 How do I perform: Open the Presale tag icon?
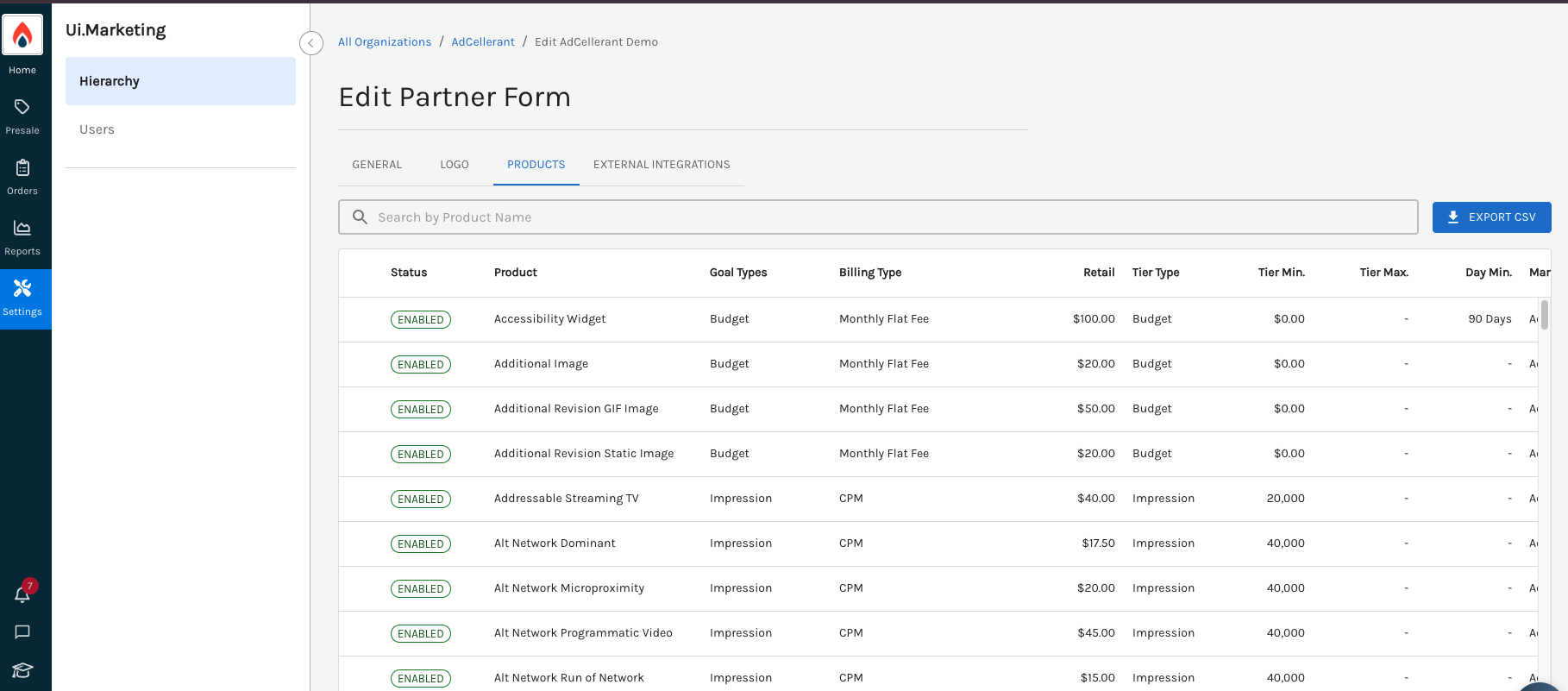22,107
